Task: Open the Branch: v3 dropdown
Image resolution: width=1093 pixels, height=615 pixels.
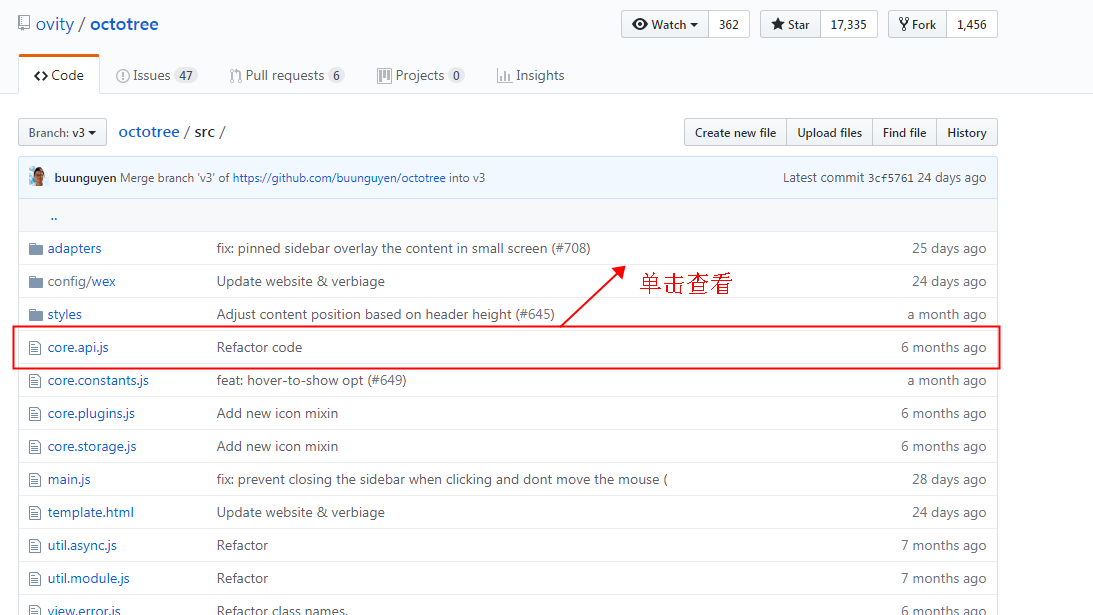Action: (62, 132)
